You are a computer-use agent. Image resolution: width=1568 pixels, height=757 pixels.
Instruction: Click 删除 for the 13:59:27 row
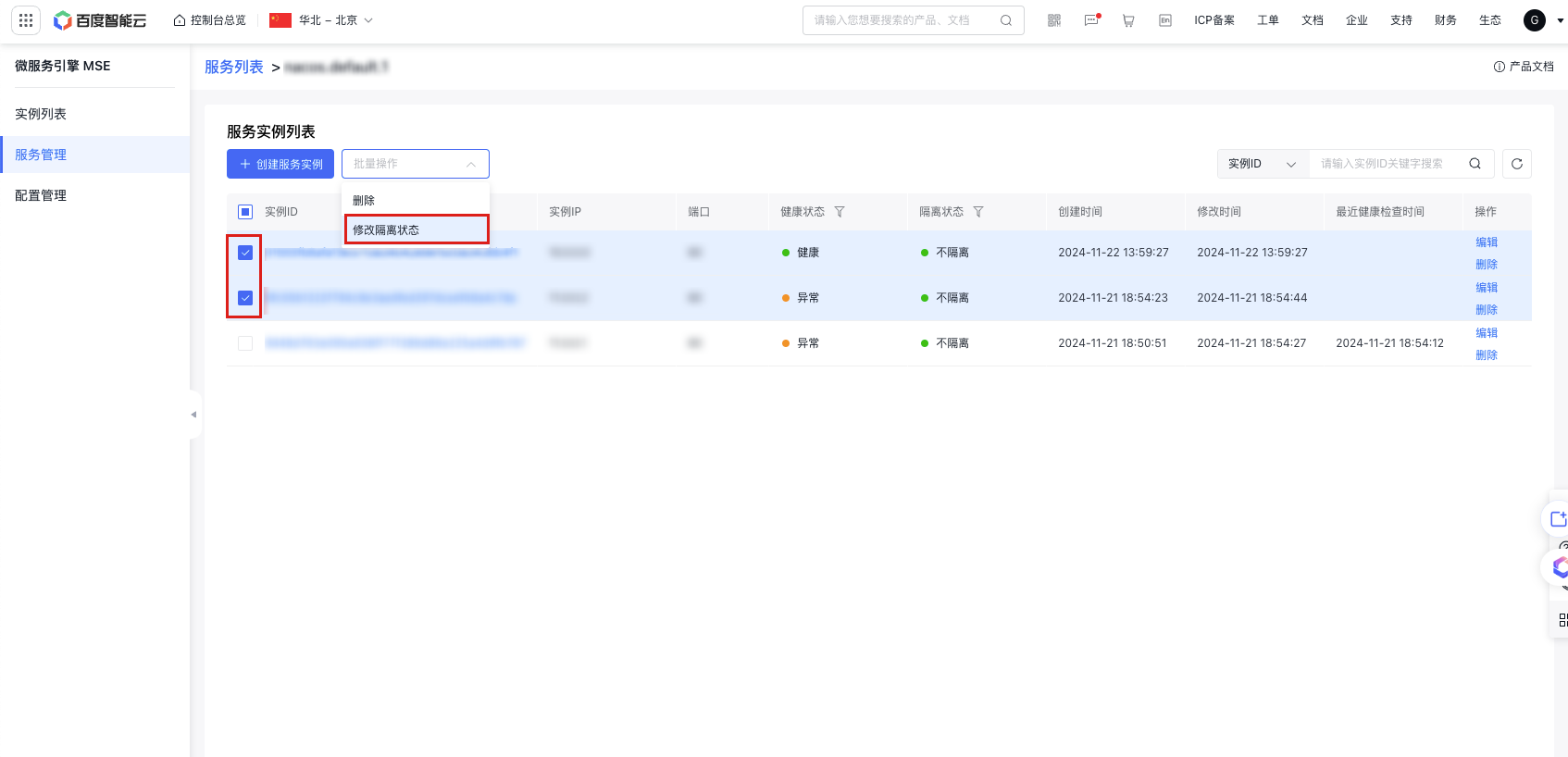1487,265
